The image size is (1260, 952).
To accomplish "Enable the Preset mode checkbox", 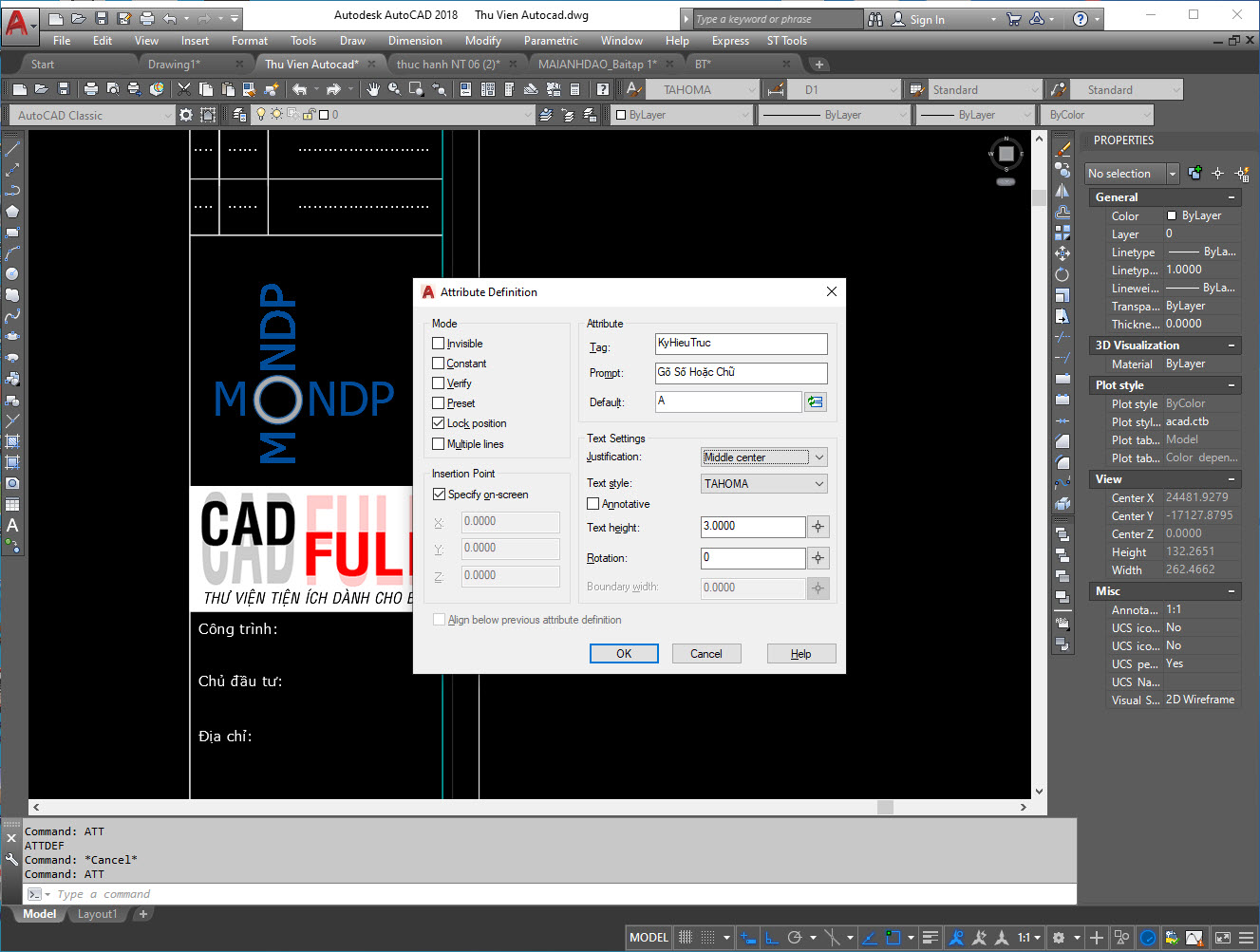I will [438, 403].
